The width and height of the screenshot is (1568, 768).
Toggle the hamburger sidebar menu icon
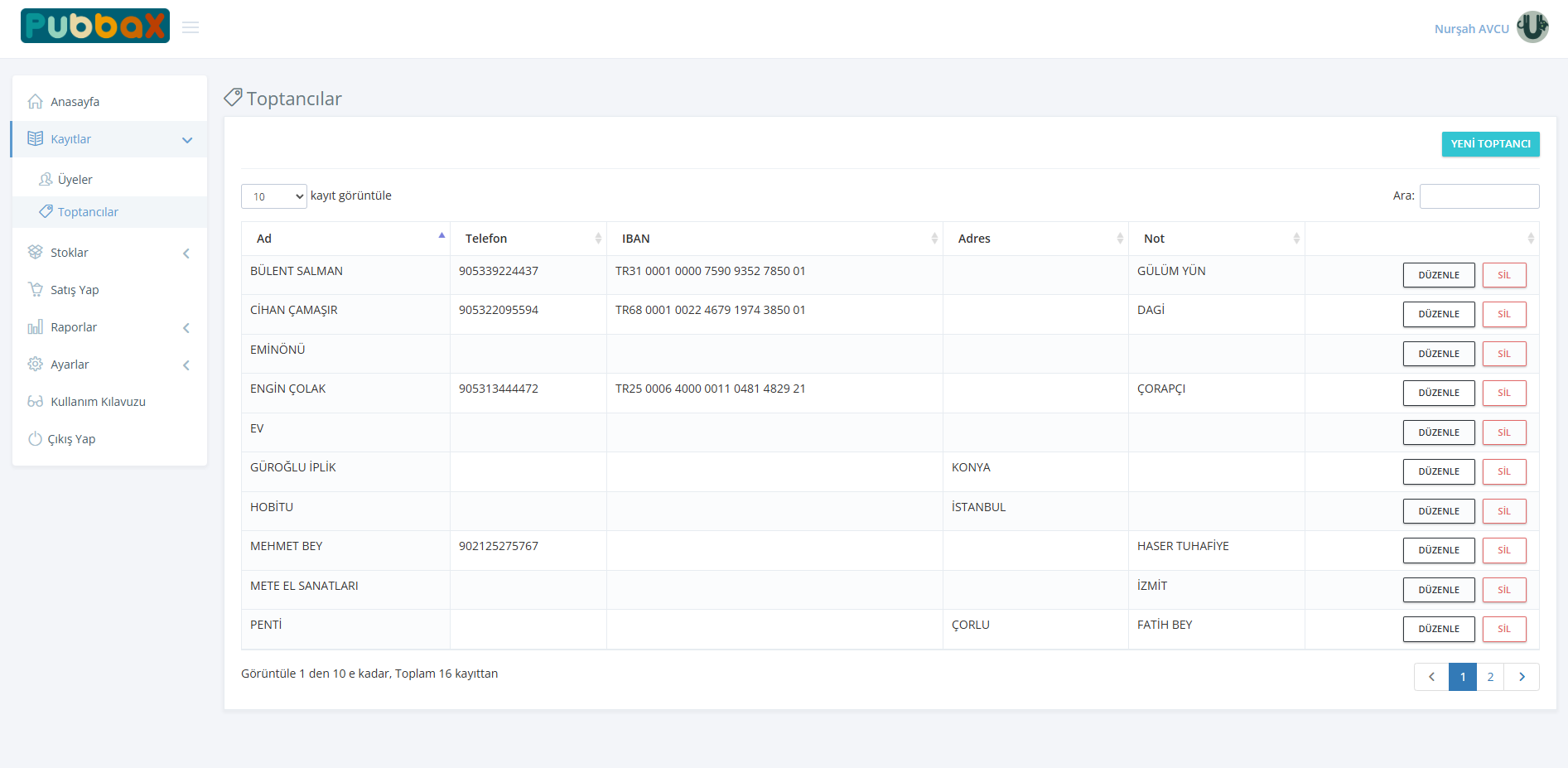click(x=191, y=28)
